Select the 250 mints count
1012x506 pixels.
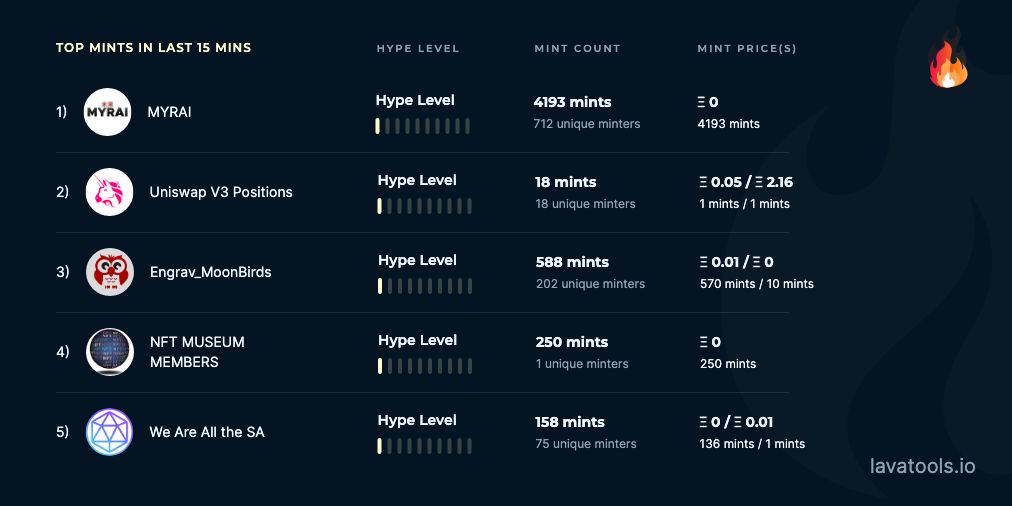[x=572, y=342]
